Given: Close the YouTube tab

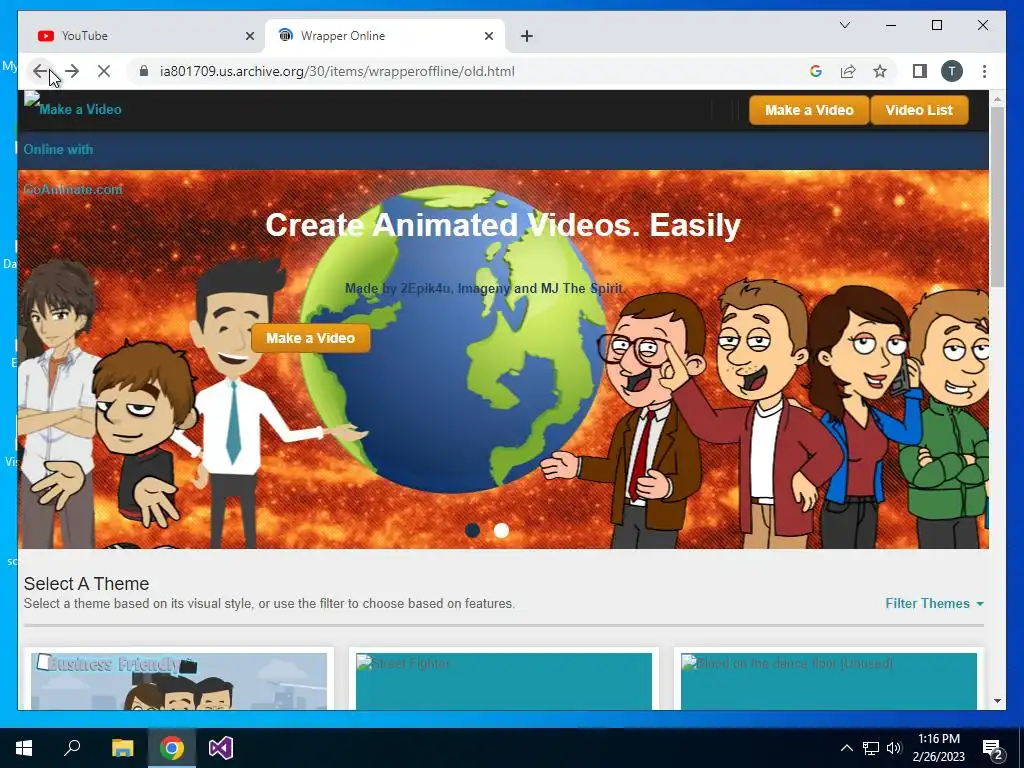Looking at the screenshot, I should (249, 36).
